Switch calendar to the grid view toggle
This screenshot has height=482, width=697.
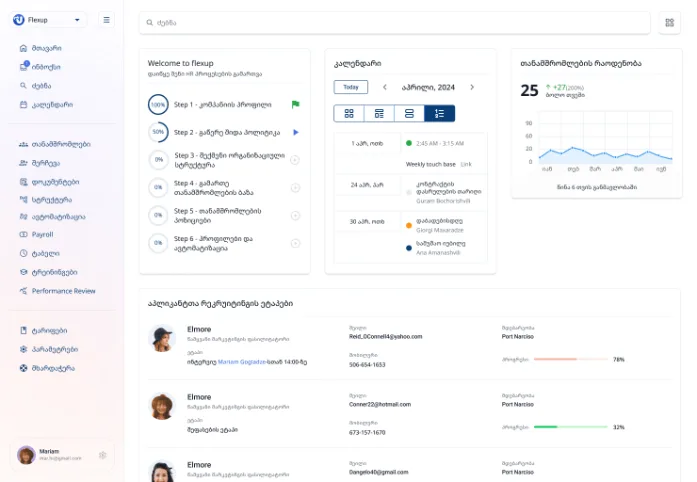349,113
